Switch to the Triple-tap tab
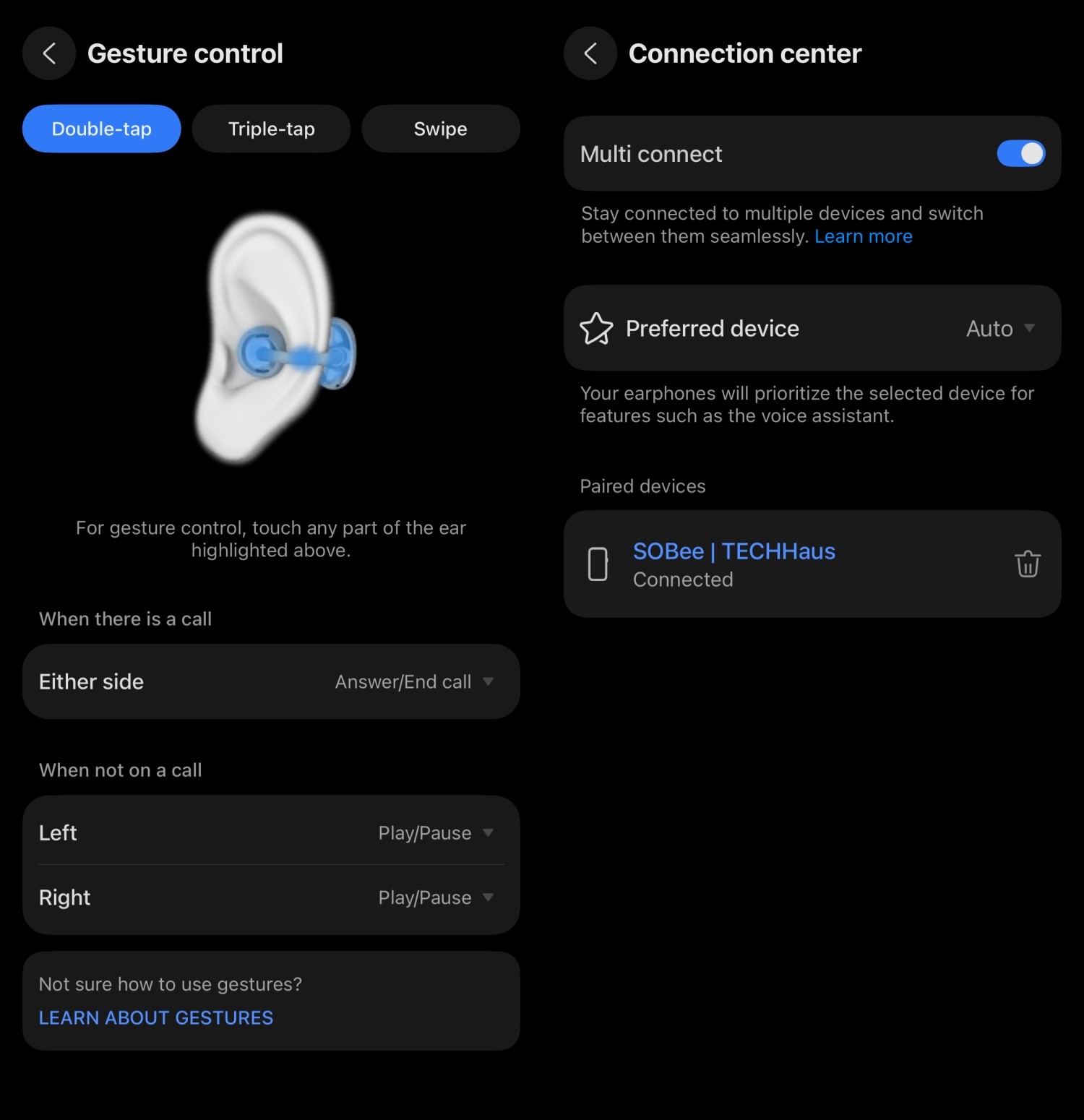The width and height of the screenshot is (1084, 1120). [x=271, y=129]
